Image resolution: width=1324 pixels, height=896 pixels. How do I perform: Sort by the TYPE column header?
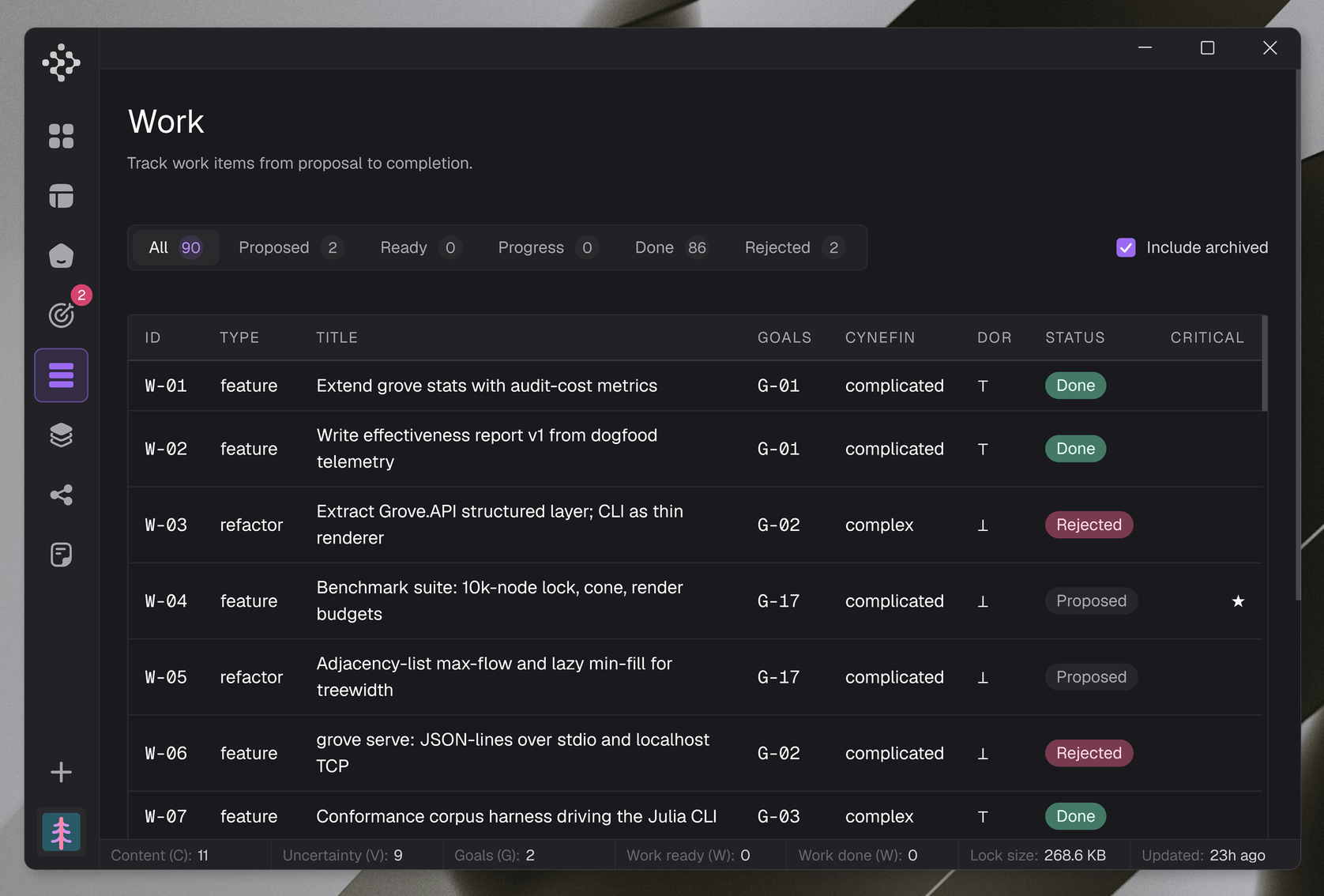[x=239, y=337]
